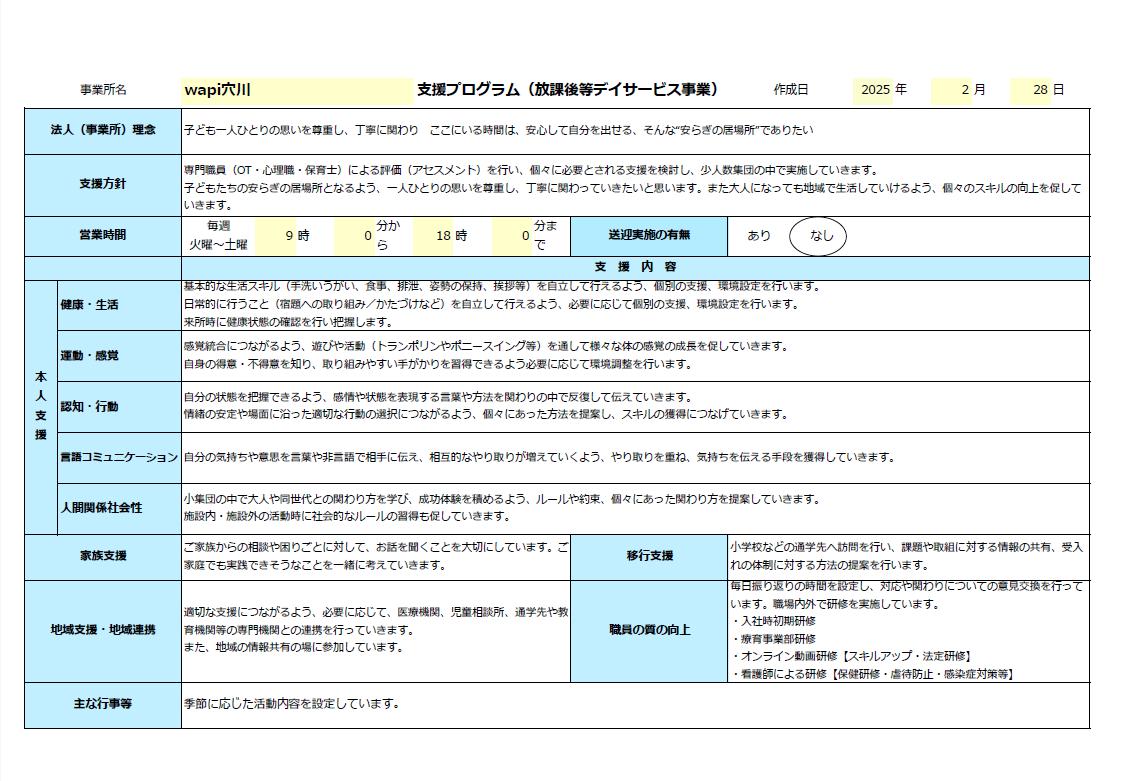Select the 支援方針 label cell
Screen dimensions: 1121x781
103,184
